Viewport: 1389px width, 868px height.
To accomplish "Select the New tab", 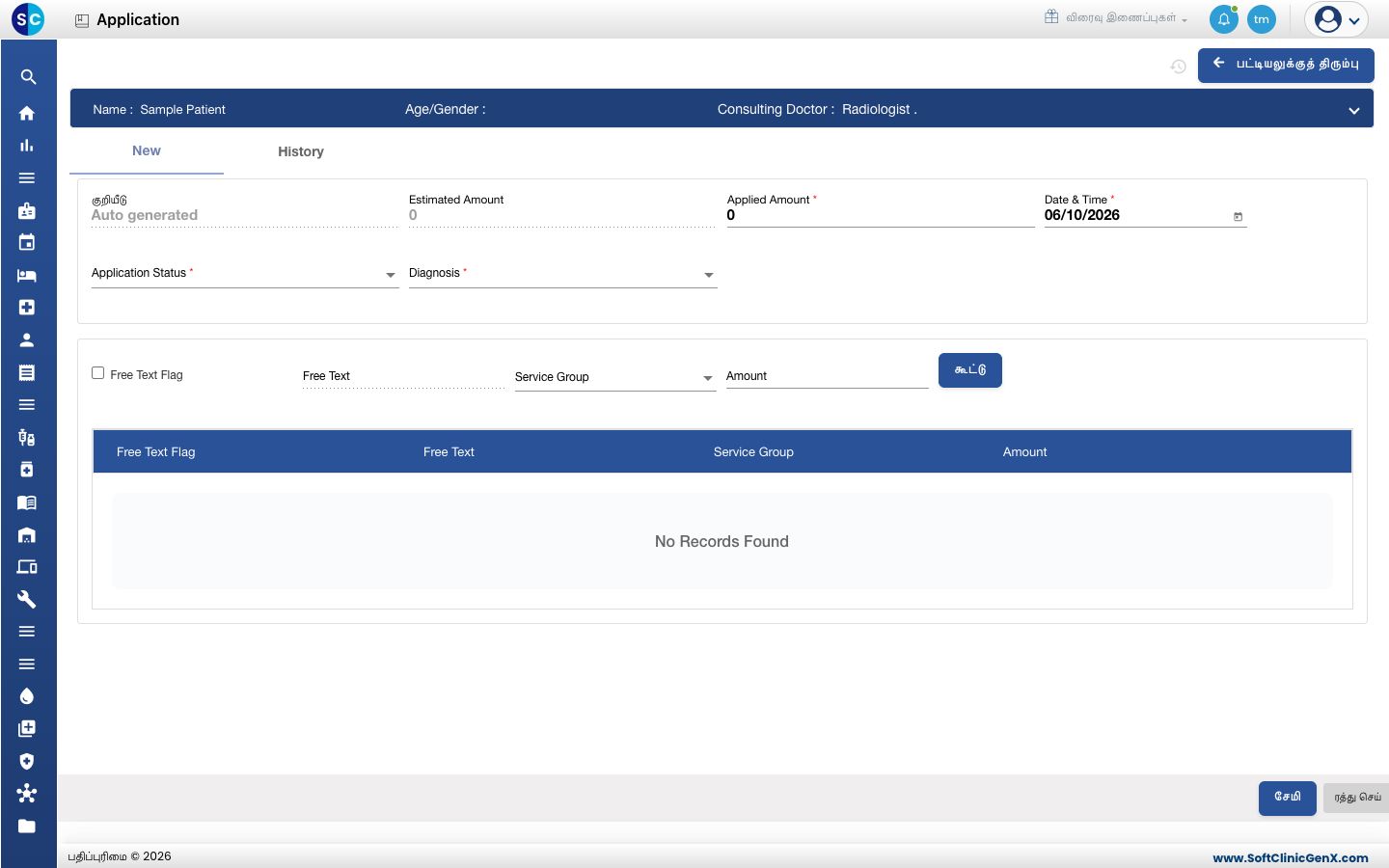I will [x=147, y=151].
